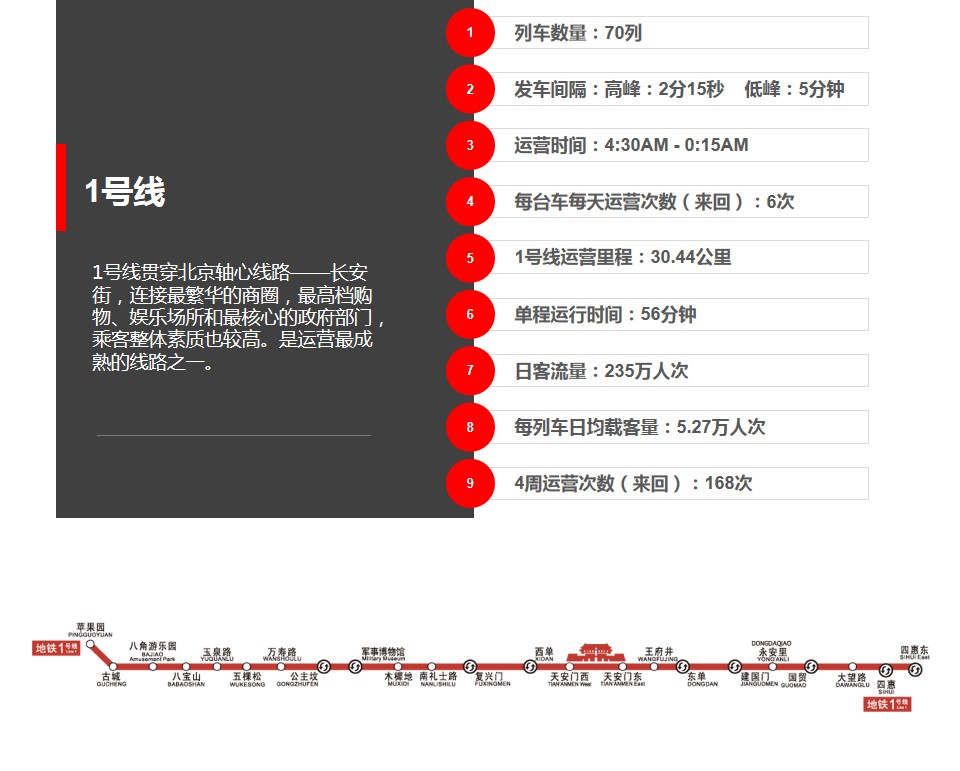
Task: Click the red circle numbered 1
Action: point(470,32)
